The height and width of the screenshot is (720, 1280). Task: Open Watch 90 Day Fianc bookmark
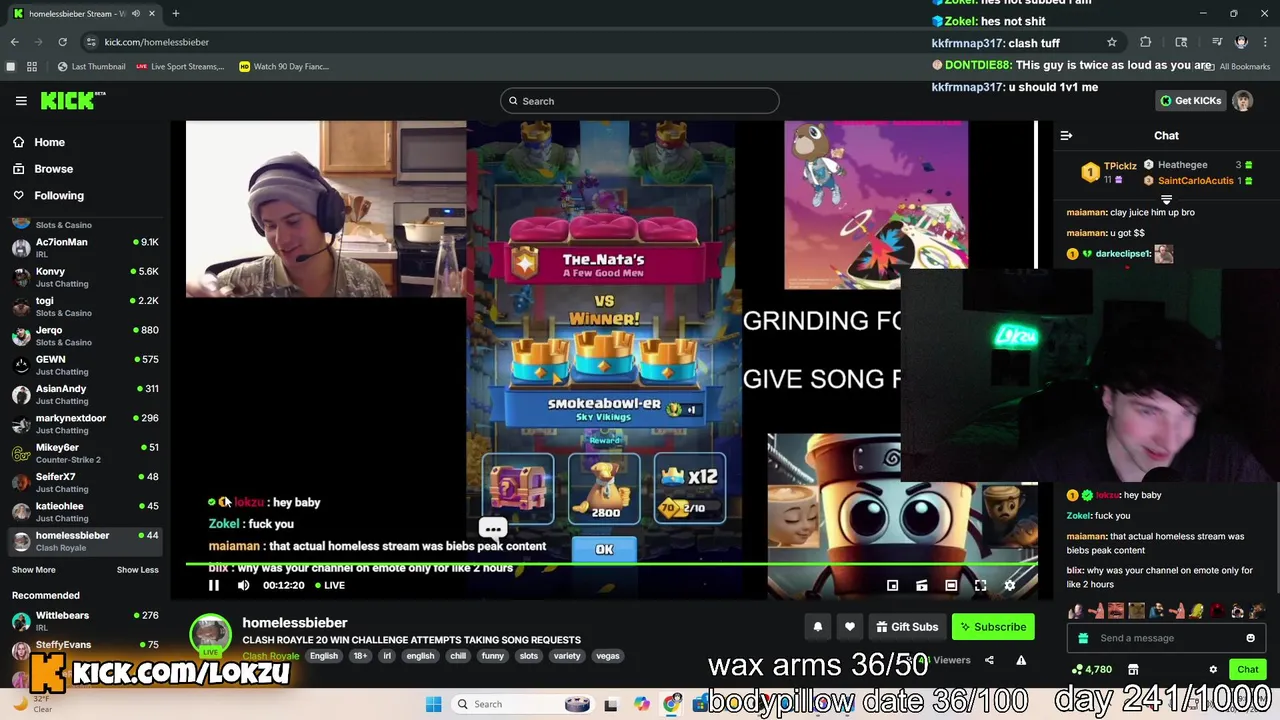[284, 67]
